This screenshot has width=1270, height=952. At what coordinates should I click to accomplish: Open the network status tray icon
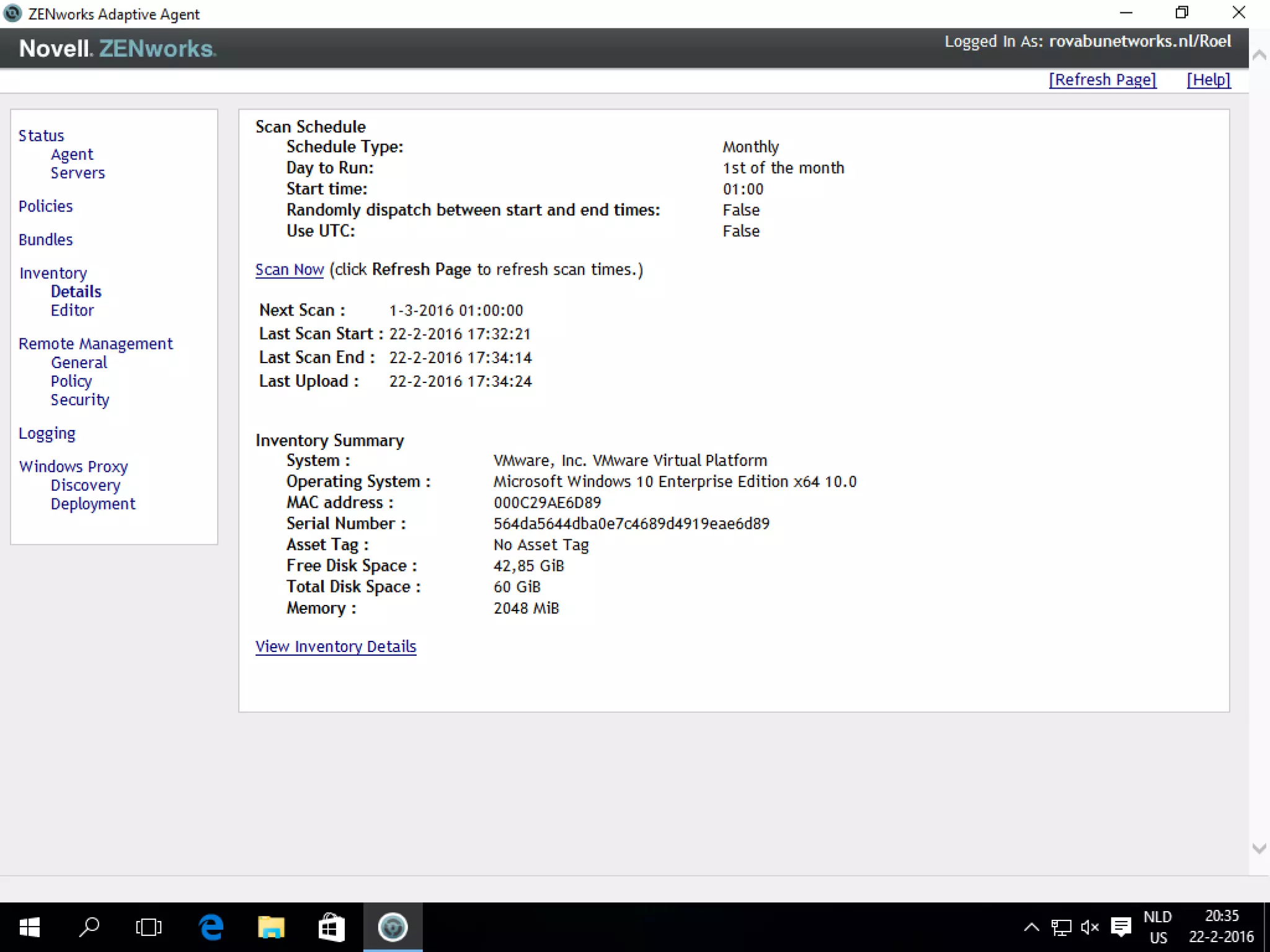tap(1061, 927)
